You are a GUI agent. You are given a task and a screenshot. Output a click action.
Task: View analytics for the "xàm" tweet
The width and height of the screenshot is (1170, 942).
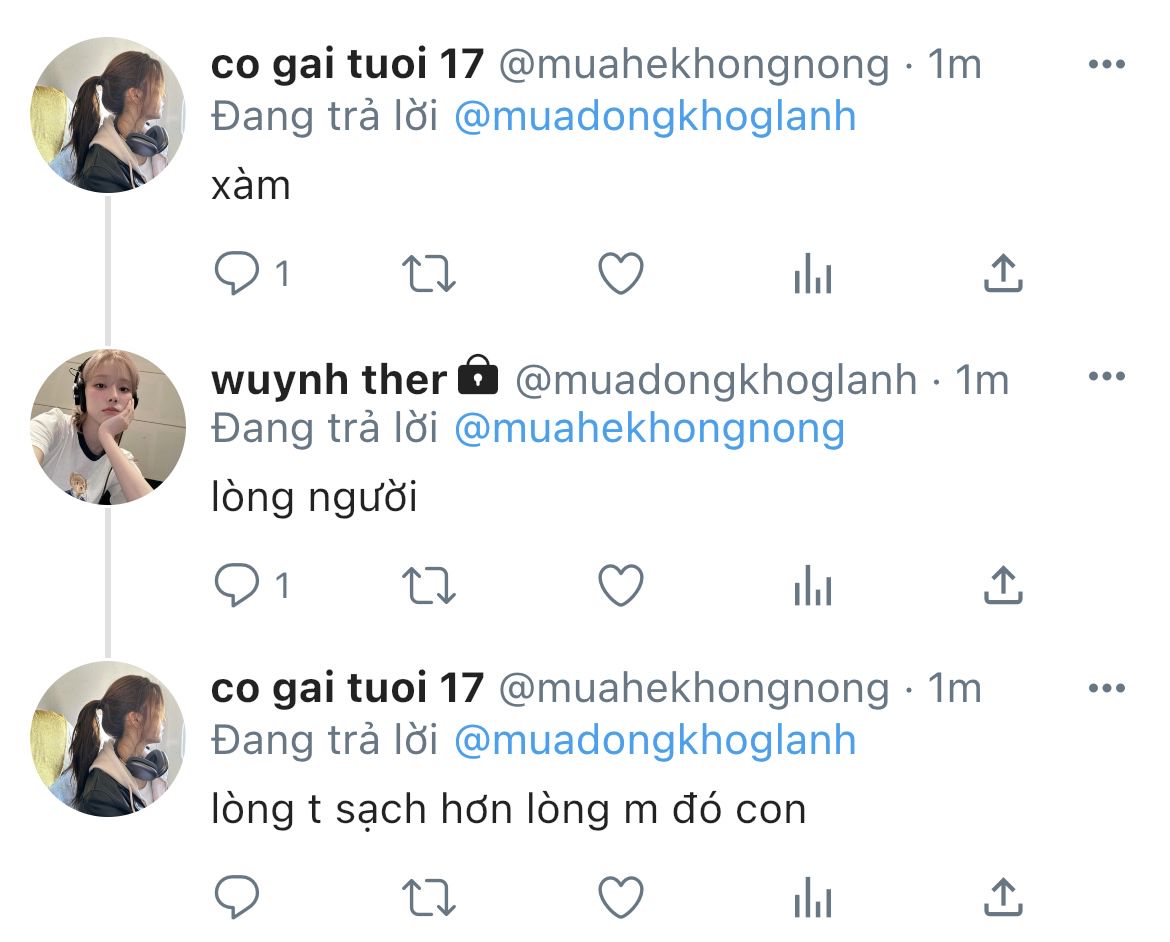813,273
